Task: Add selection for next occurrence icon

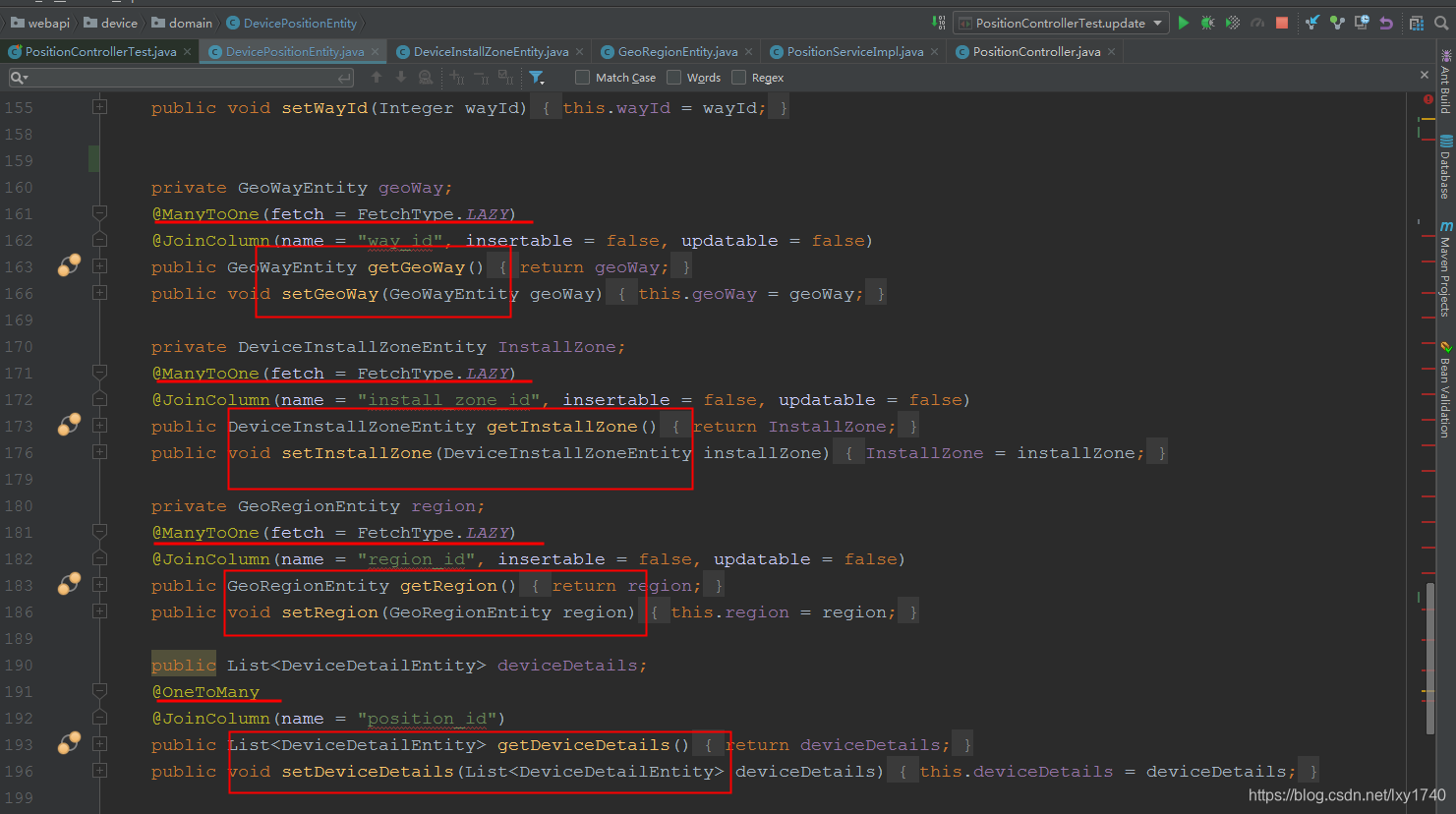Action: [457, 77]
